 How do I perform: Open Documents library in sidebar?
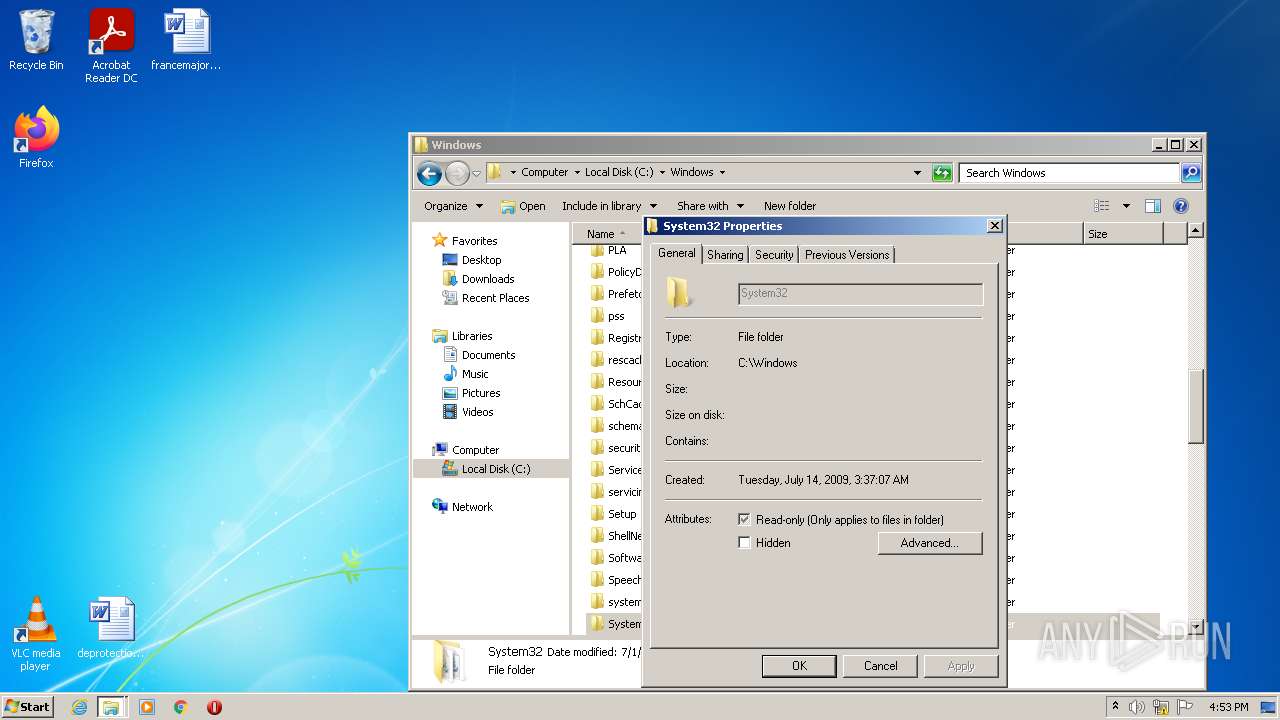[x=488, y=355]
